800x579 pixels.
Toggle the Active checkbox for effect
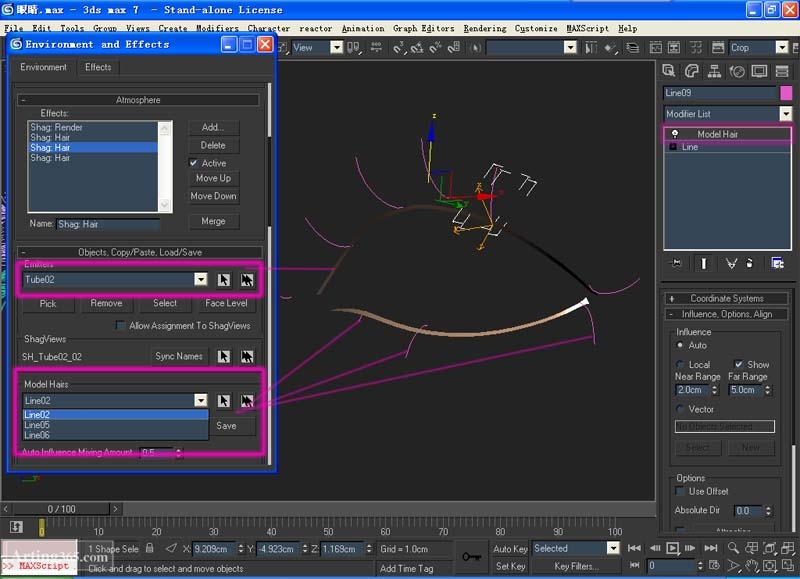193,163
